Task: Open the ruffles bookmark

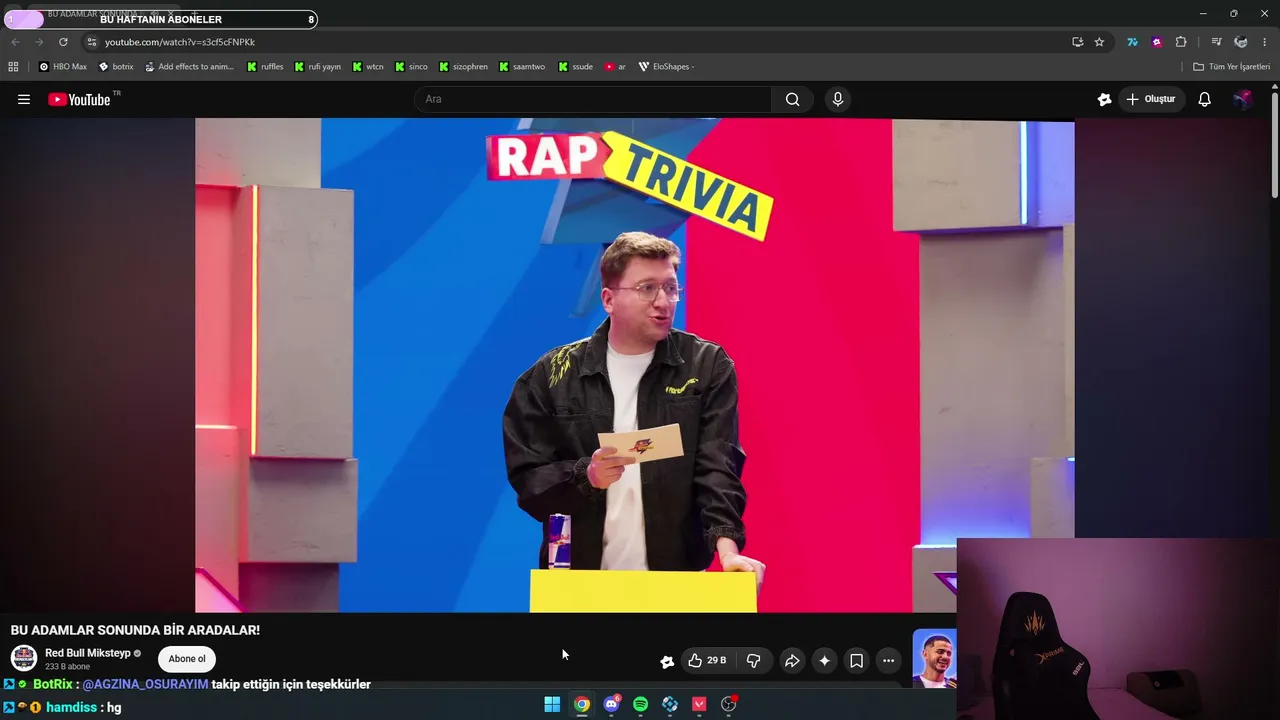Action: [x=266, y=67]
